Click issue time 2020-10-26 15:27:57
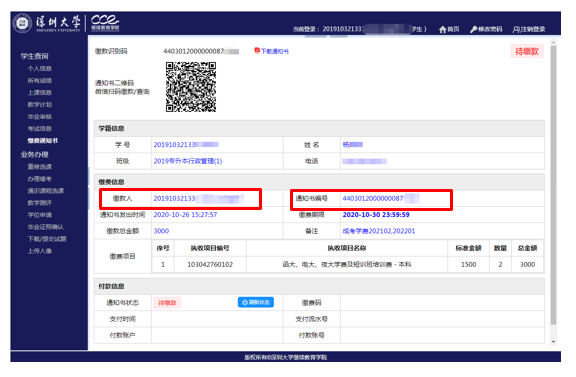Viewport: 576px width, 377px height. [185, 215]
